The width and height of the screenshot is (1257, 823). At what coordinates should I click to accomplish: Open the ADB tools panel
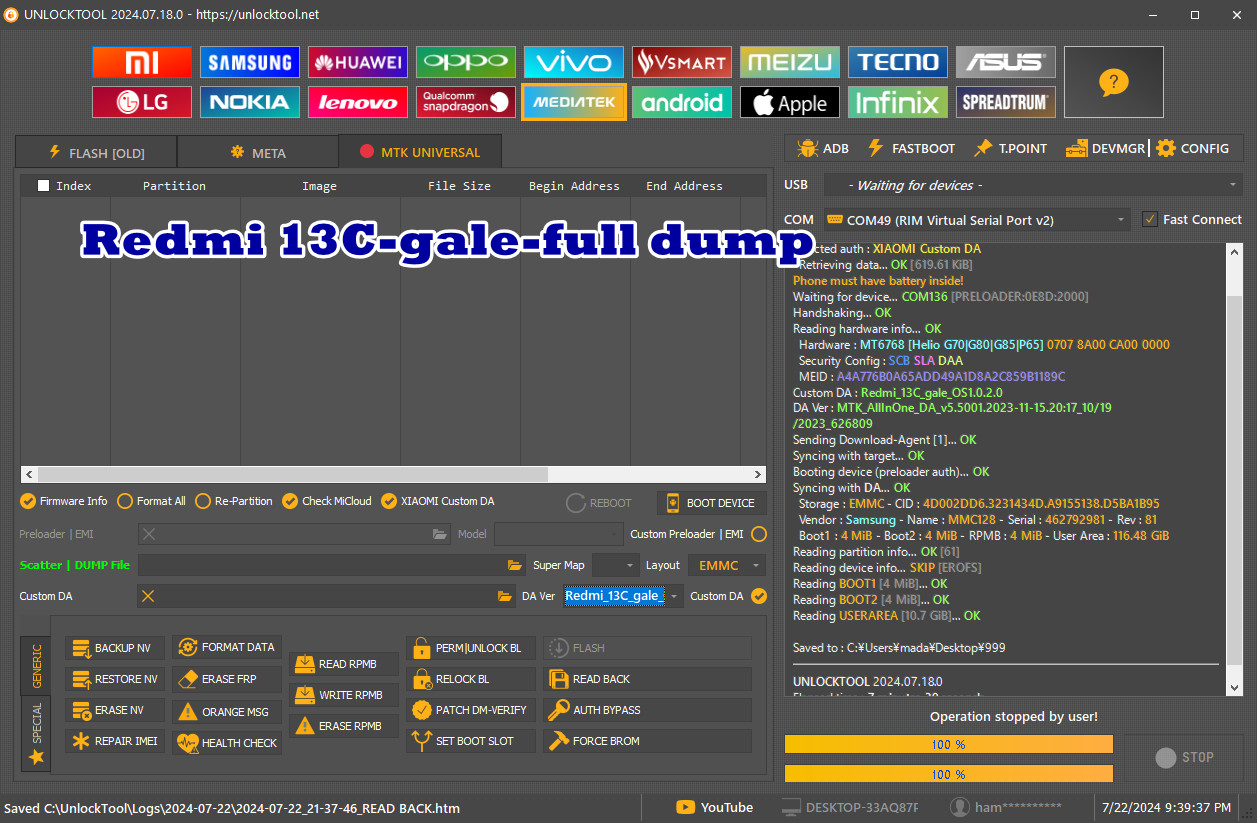tap(823, 148)
